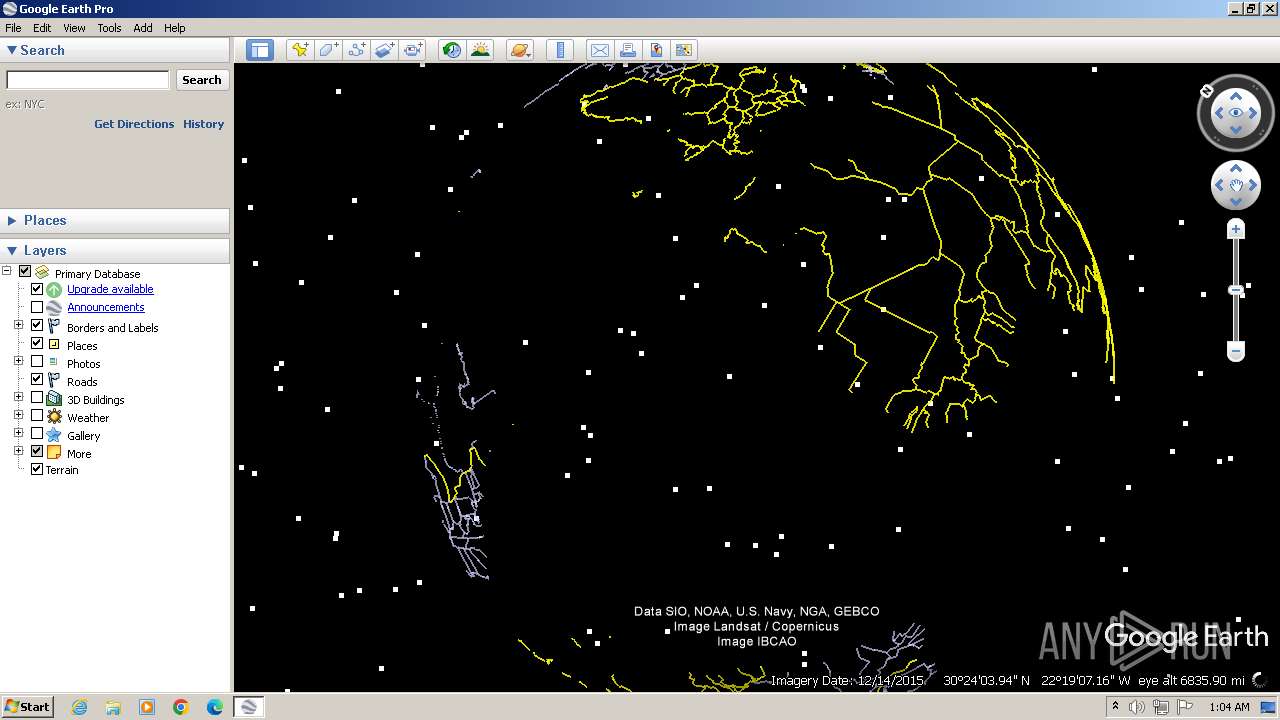Uncheck the Upgrade available checkbox
This screenshot has width=1280, height=720.
pos(37,289)
